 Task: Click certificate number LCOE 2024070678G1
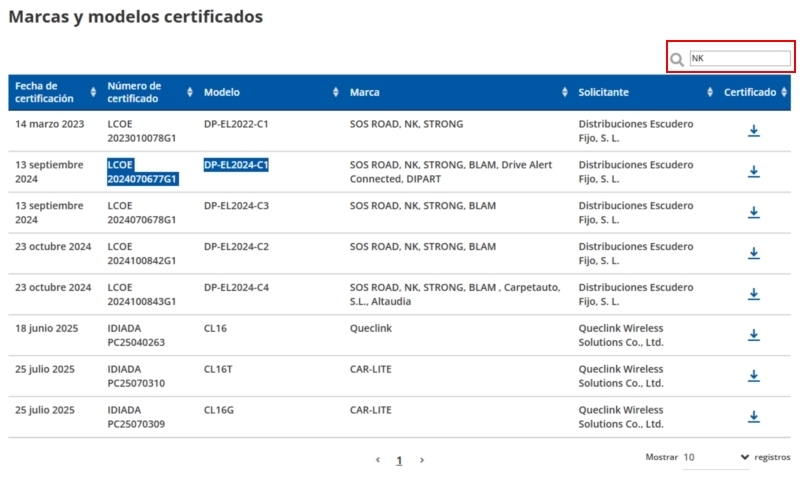(142, 213)
